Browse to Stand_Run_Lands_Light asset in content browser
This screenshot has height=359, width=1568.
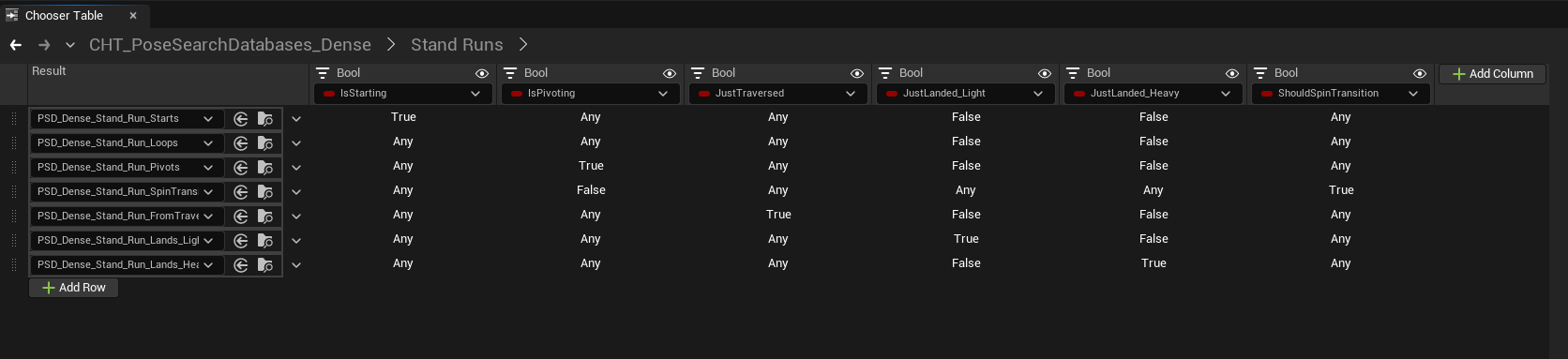tap(265, 241)
